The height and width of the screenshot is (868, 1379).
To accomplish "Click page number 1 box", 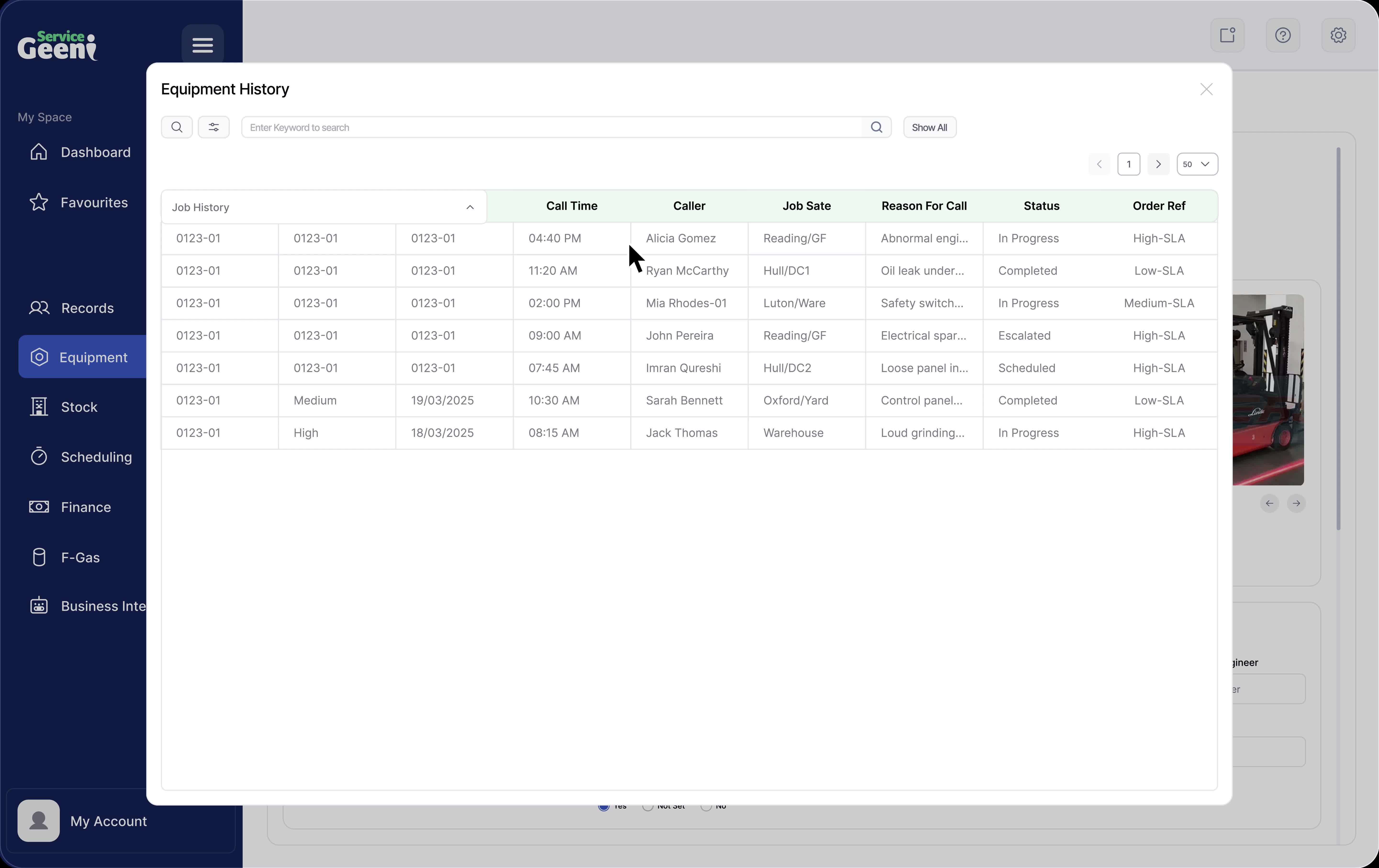I will click(x=1128, y=164).
